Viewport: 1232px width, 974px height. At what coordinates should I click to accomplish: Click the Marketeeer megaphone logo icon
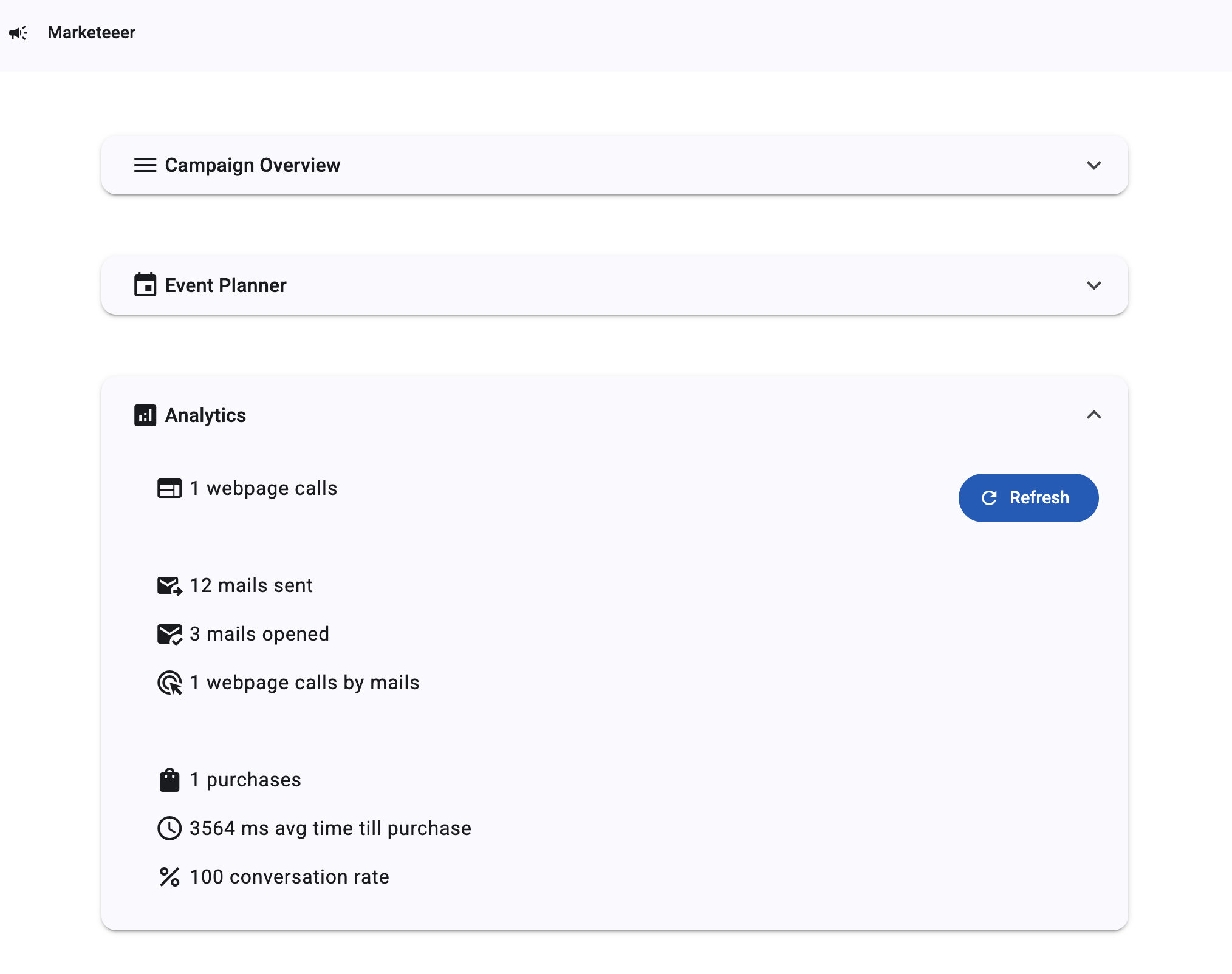(x=18, y=33)
